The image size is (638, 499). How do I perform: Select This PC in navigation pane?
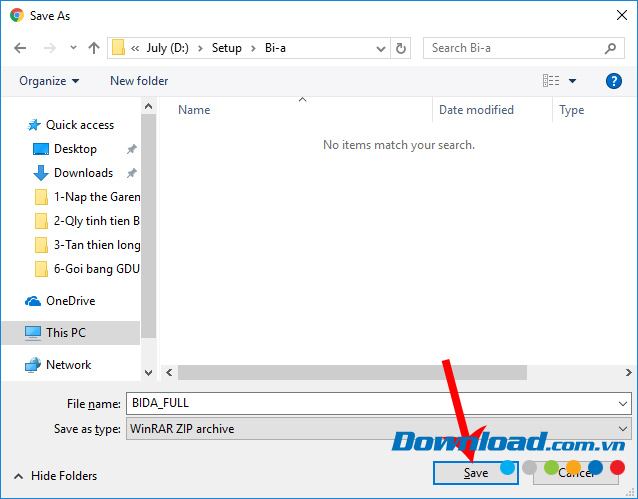(71, 333)
